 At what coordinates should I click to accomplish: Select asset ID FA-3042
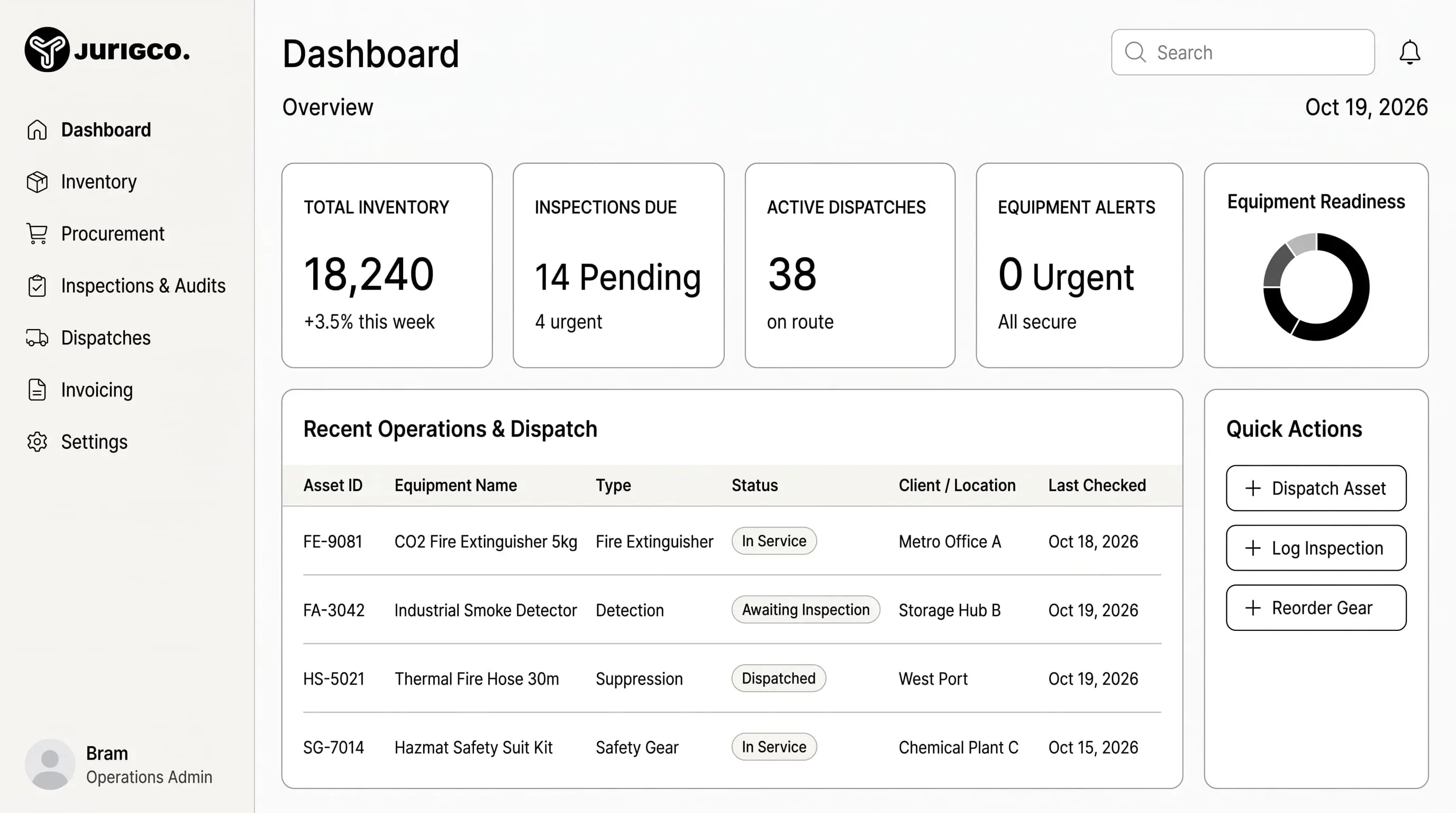click(333, 610)
